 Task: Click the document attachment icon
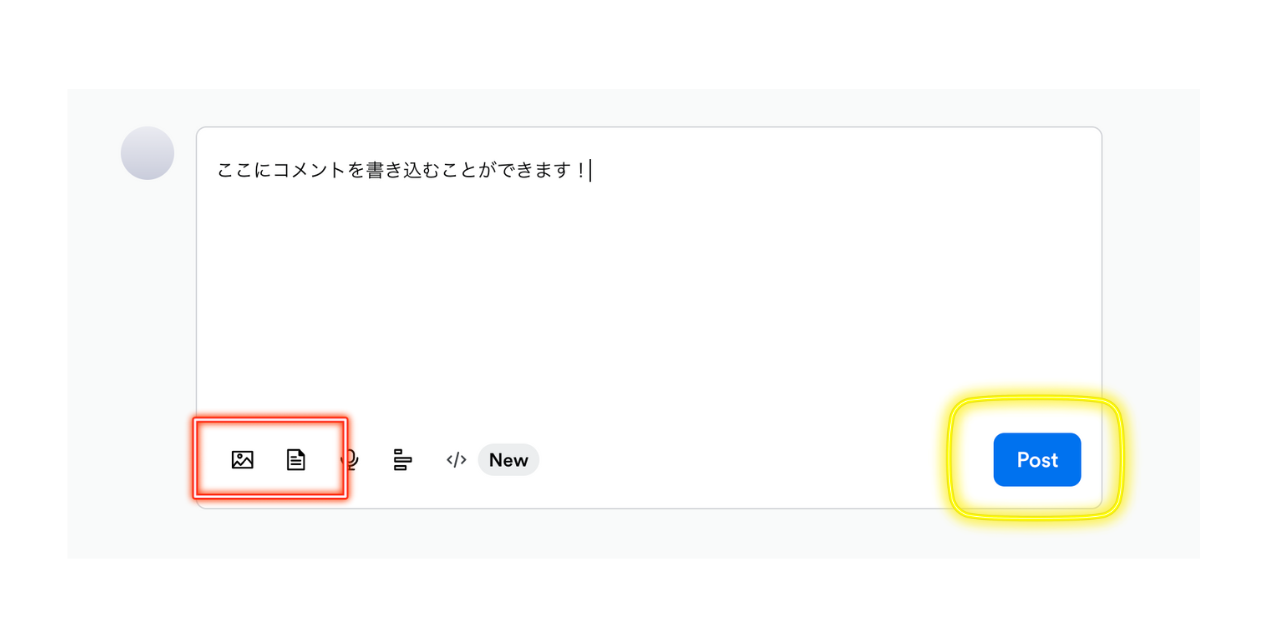[296, 460]
